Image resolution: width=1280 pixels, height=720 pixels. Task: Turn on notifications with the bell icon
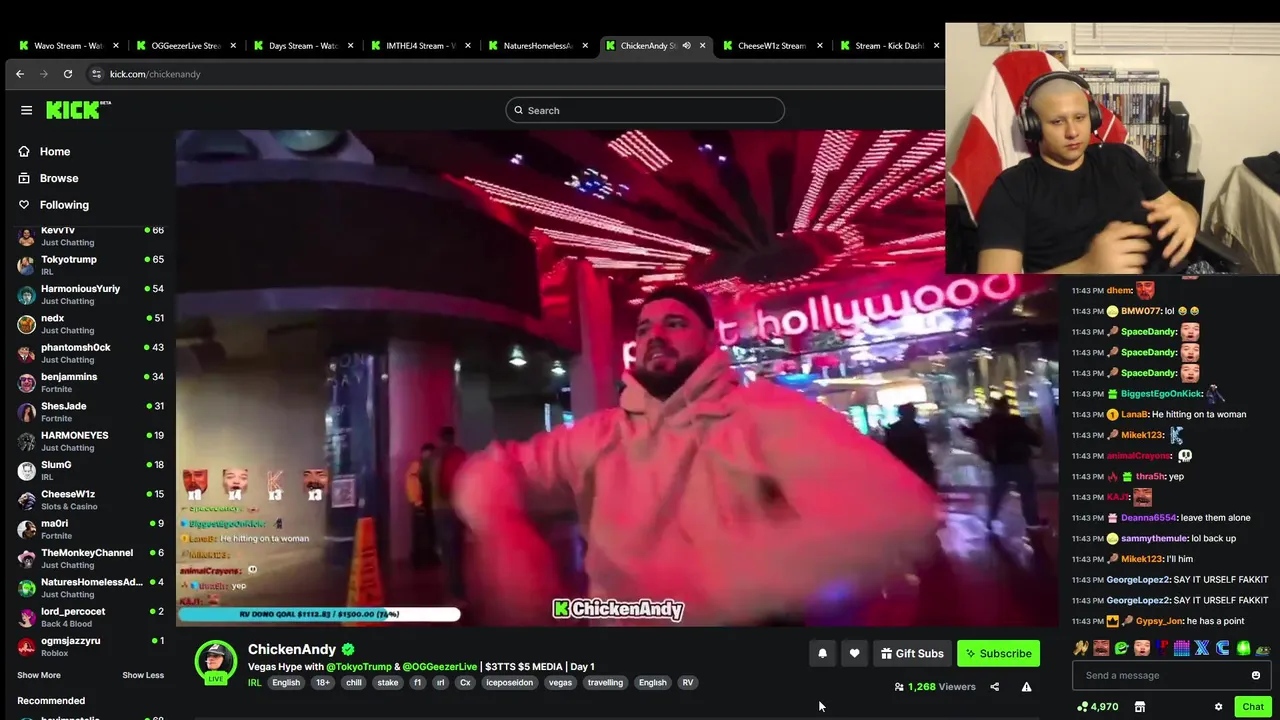[822, 653]
